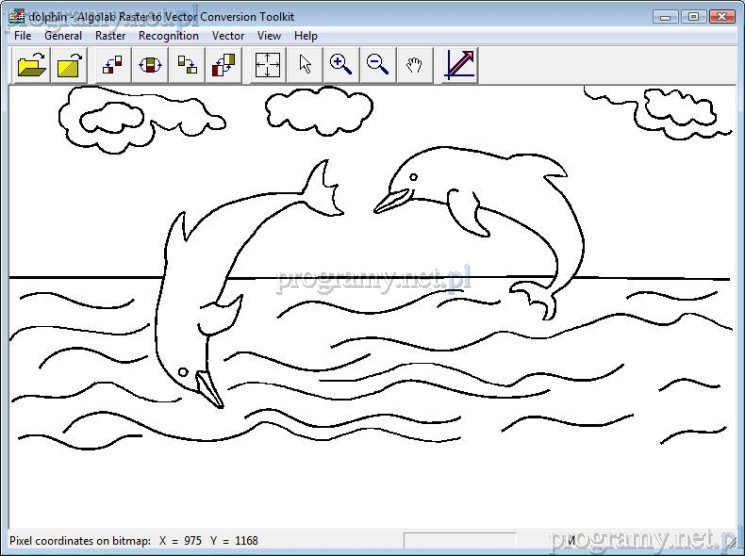The height and width of the screenshot is (556, 745).
Task: Expand the Vector menu
Action: coord(228,36)
